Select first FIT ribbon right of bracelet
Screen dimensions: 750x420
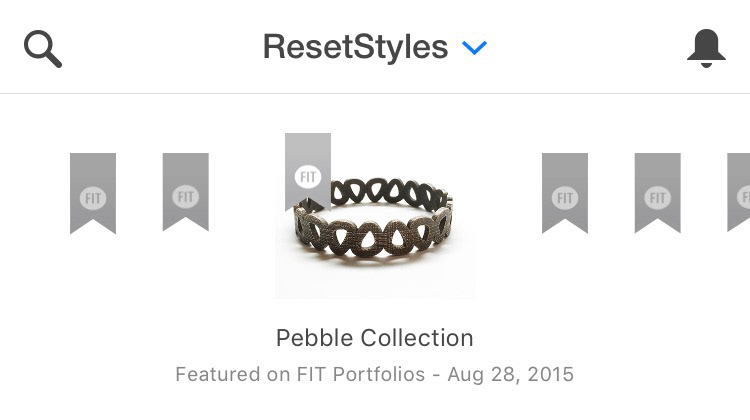click(x=565, y=192)
